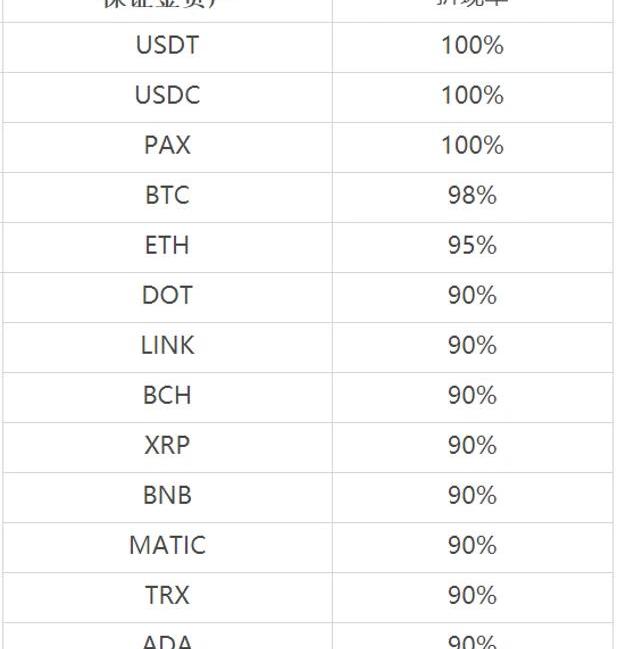Select the USDC currency cell
Viewport: 619px width, 649px height.
[x=167, y=96]
